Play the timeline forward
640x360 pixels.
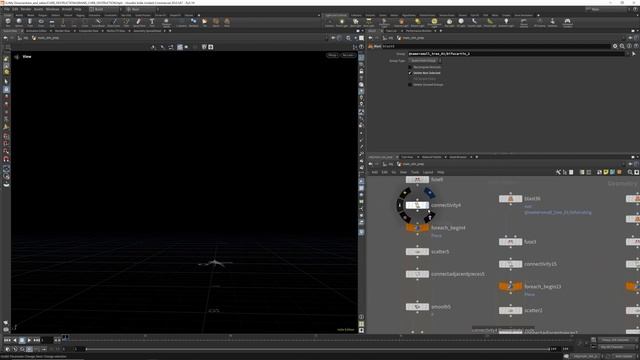click(29, 340)
